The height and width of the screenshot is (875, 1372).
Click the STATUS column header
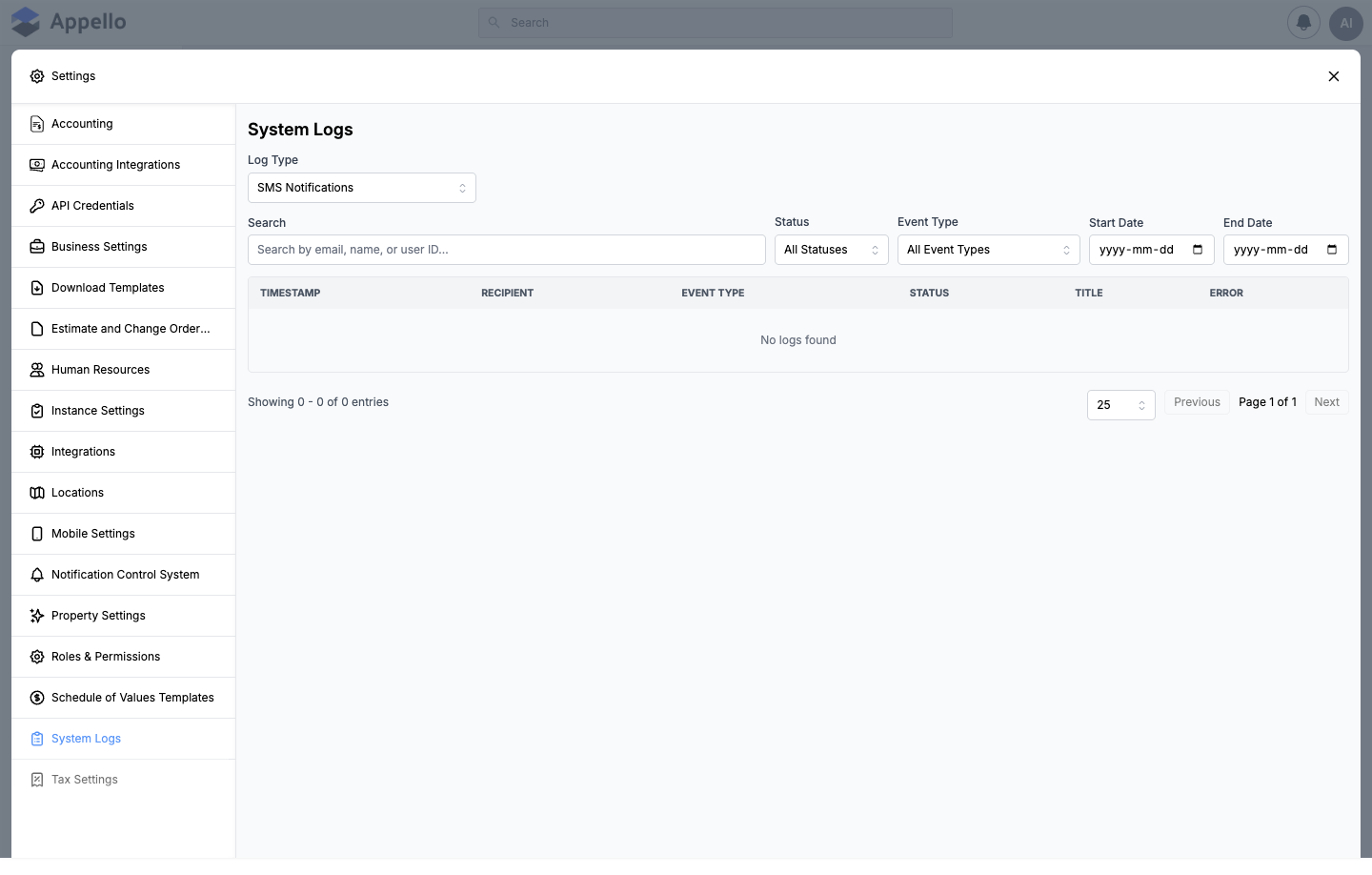[x=929, y=293]
